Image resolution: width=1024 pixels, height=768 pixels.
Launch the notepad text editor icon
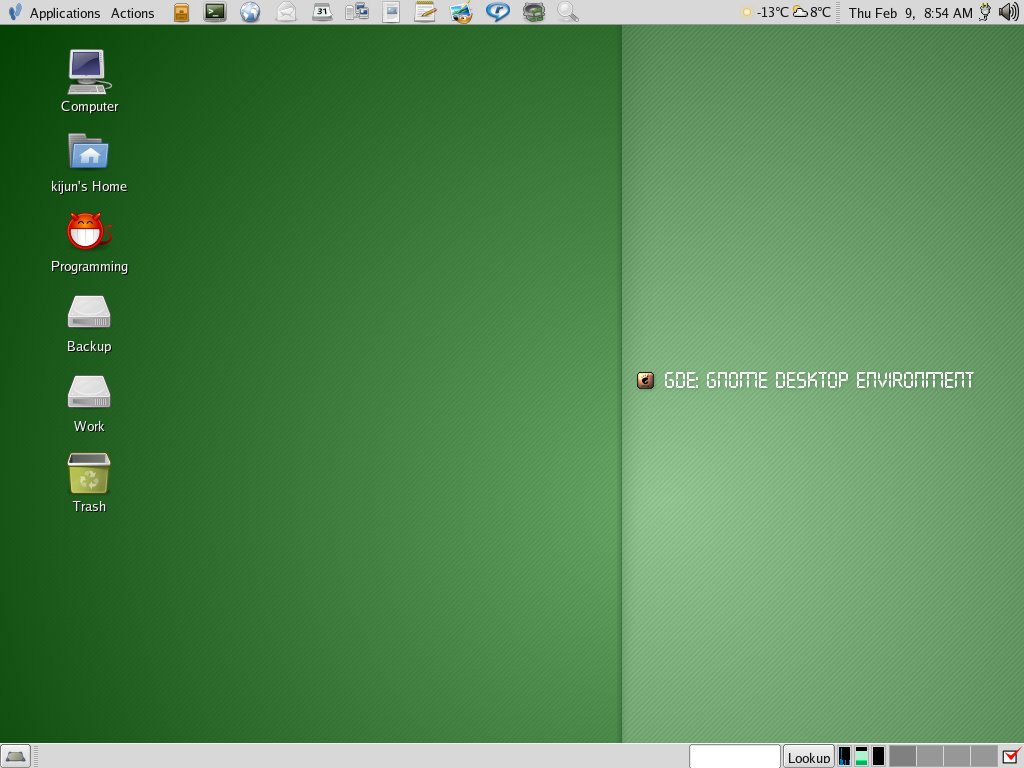(x=425, y=12)
